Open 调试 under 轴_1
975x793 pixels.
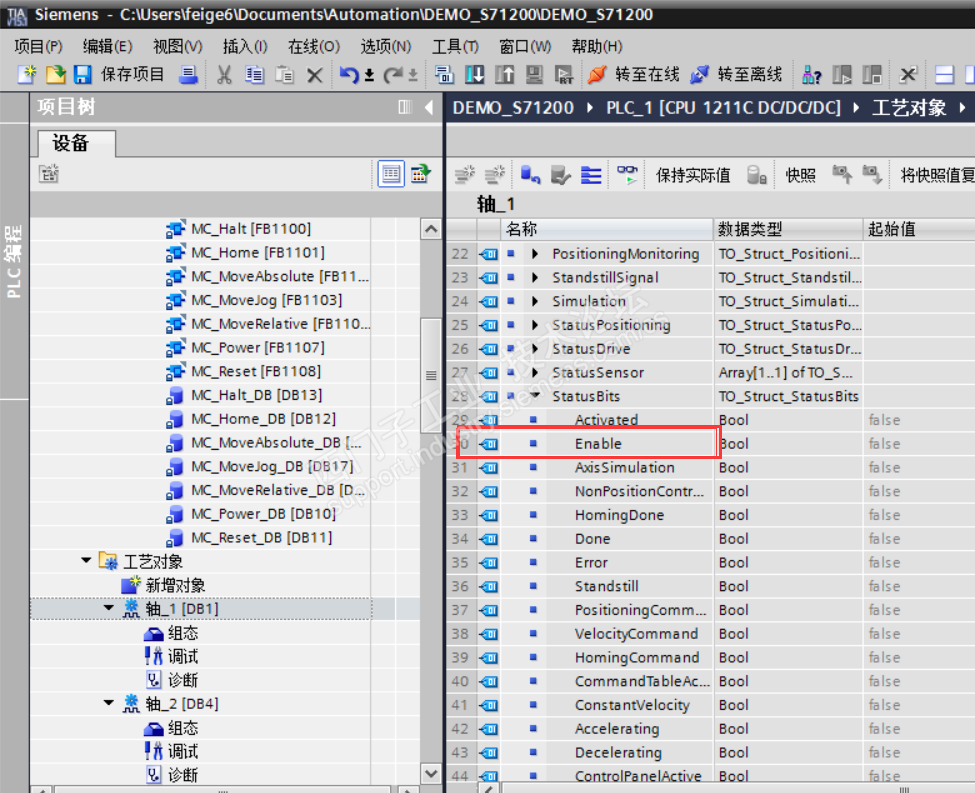pos(183,657)
